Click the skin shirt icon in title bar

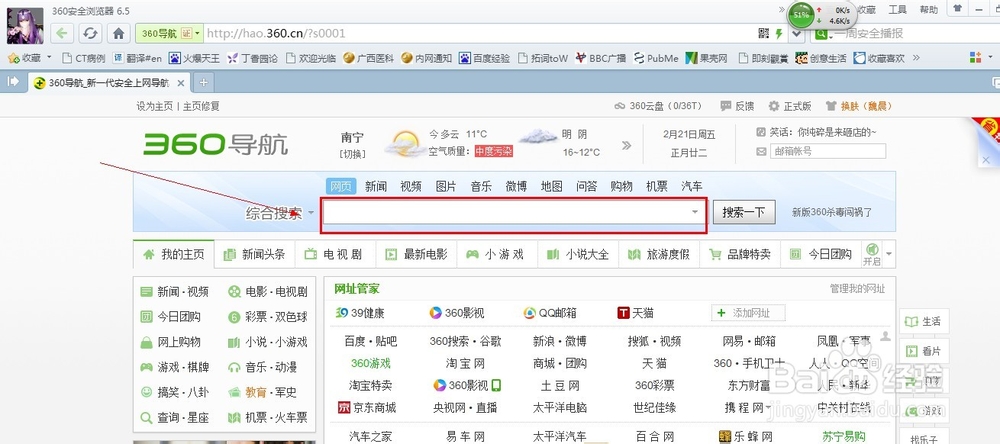pos(957,9)
